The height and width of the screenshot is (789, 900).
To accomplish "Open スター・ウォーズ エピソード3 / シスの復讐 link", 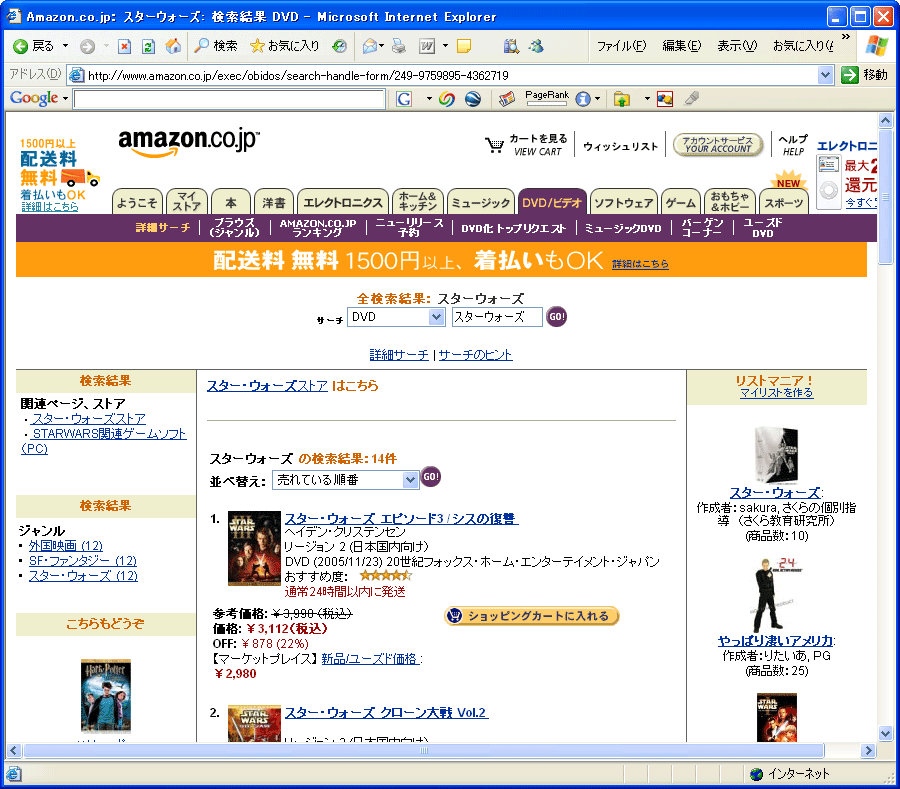I will 401,519.
